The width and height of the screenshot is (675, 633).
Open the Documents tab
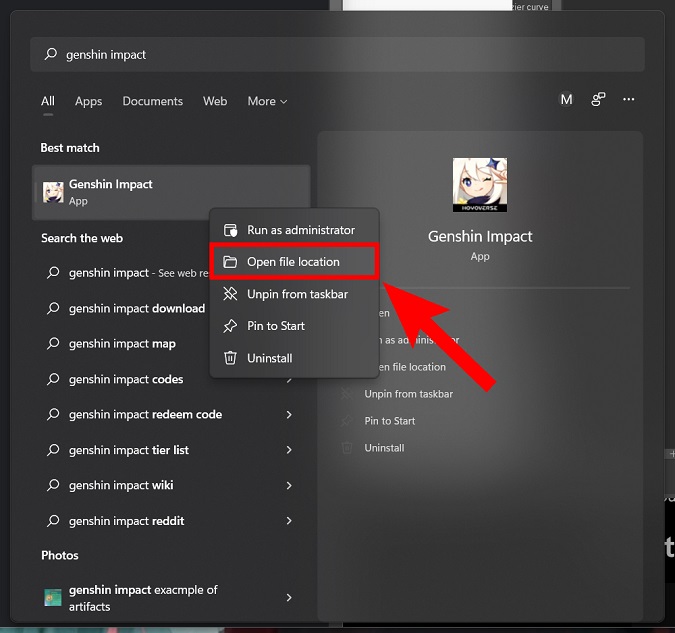(152, 101)
